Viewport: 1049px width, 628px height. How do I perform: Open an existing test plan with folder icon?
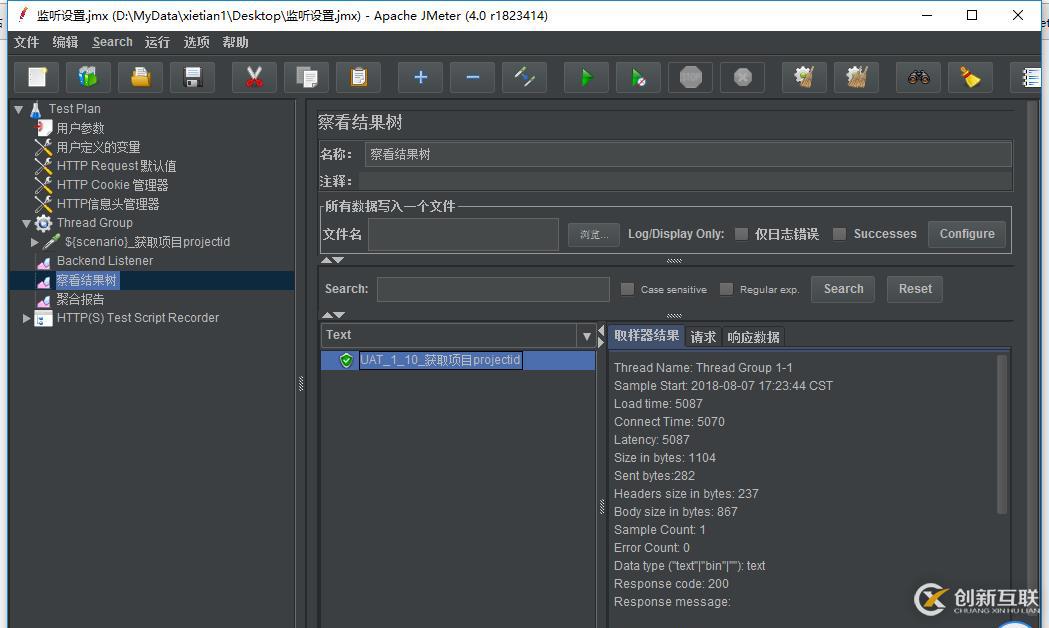140,76
